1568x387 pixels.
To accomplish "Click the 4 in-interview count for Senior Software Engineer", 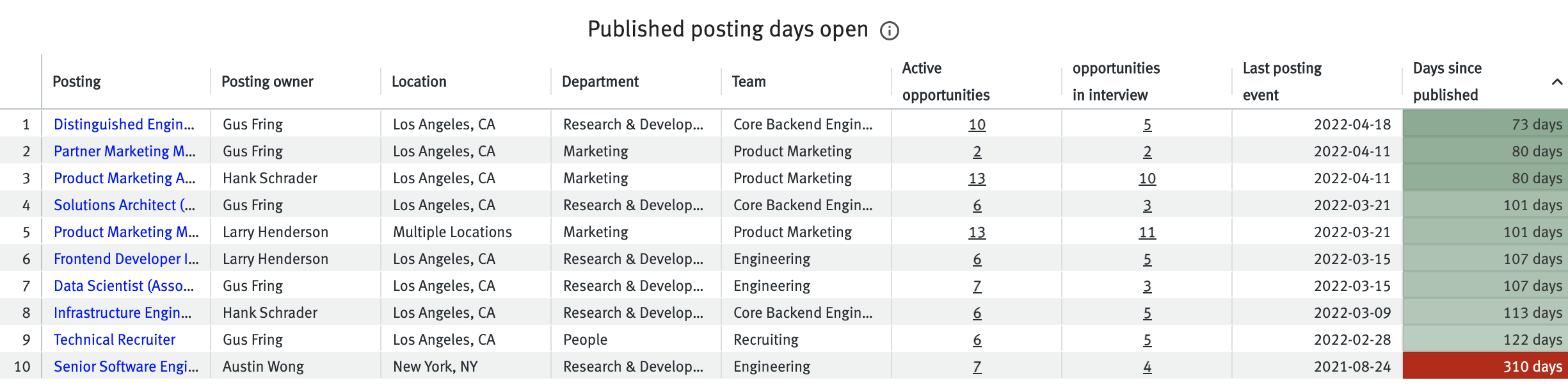I will 1146,366.
